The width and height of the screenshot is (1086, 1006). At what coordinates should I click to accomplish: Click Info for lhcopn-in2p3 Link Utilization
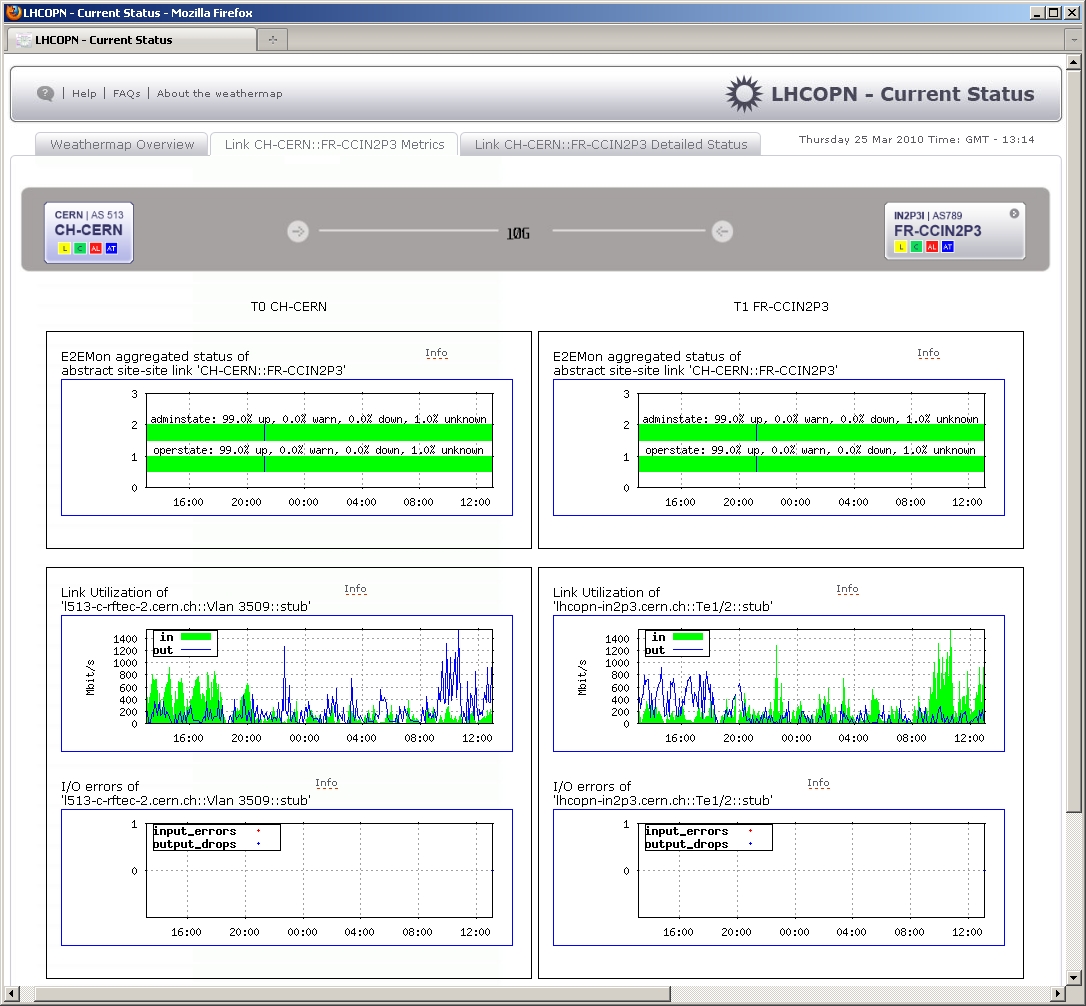847,589
